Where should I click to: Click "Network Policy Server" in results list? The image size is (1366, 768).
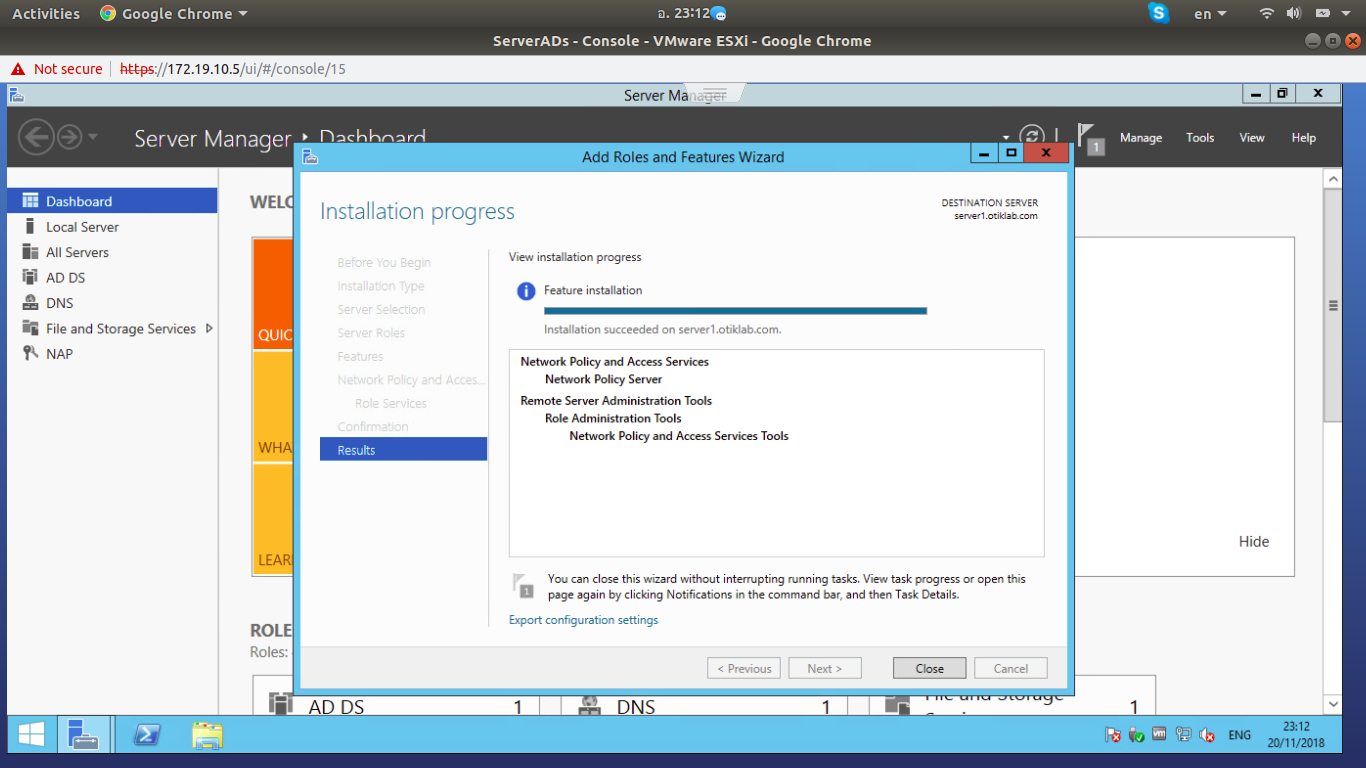click(603, 379)
